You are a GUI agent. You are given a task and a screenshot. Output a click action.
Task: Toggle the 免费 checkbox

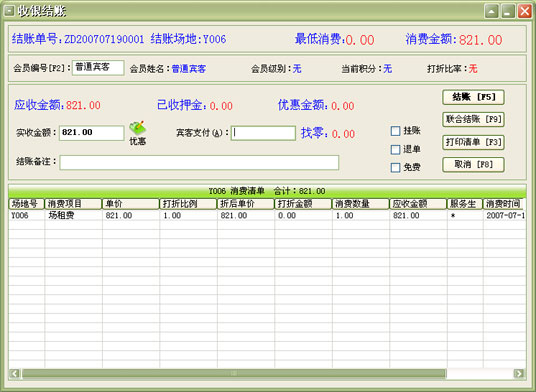click(396, 167)
